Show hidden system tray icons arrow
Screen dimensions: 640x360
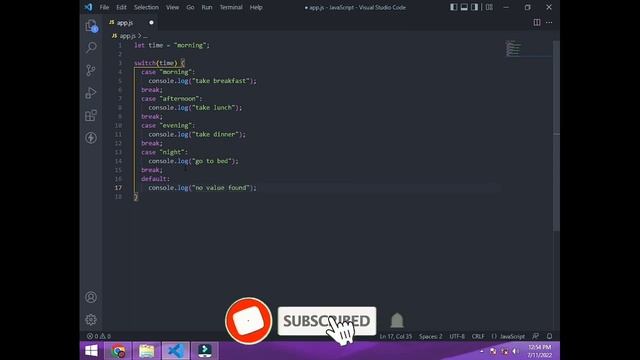point(482,351)
